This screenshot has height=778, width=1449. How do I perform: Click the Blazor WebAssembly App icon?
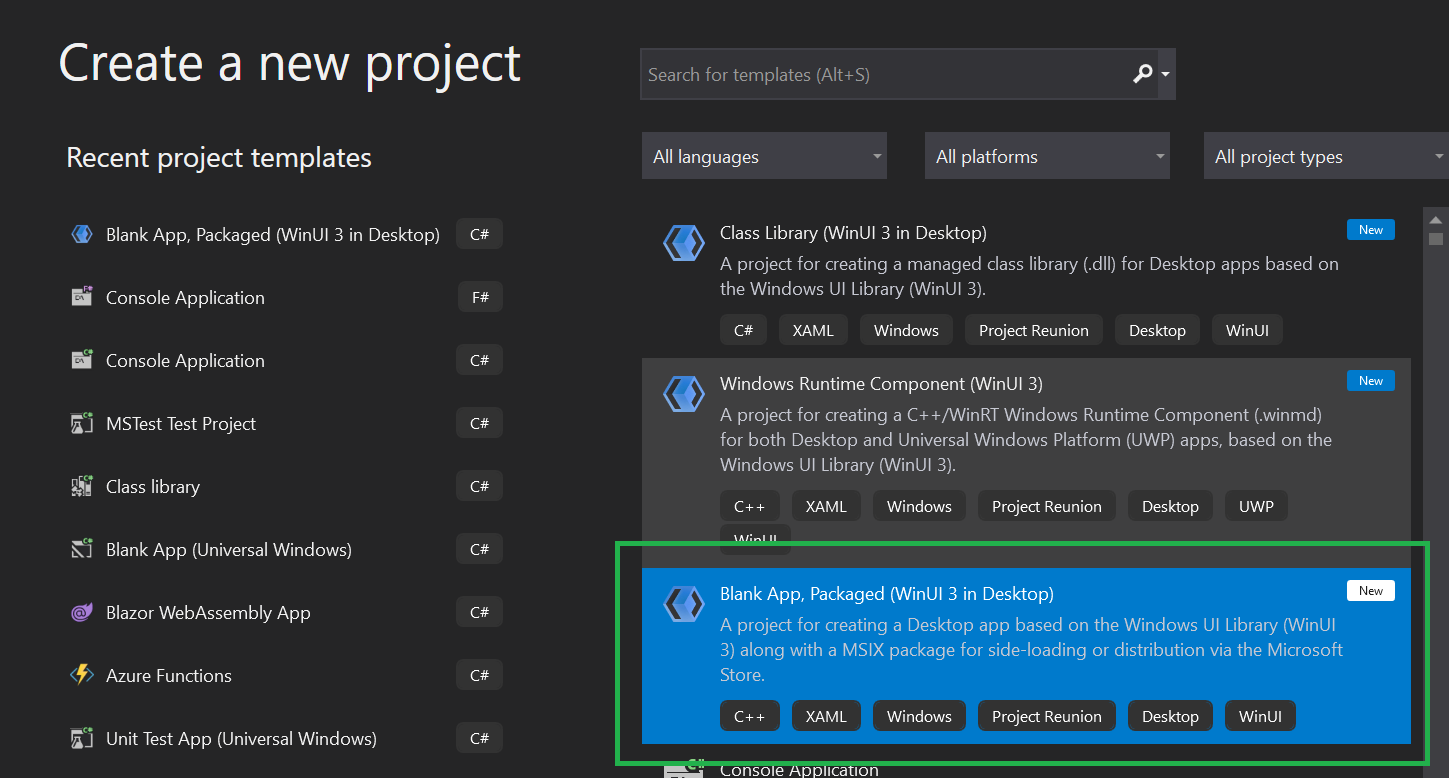(x=82, y=613)
